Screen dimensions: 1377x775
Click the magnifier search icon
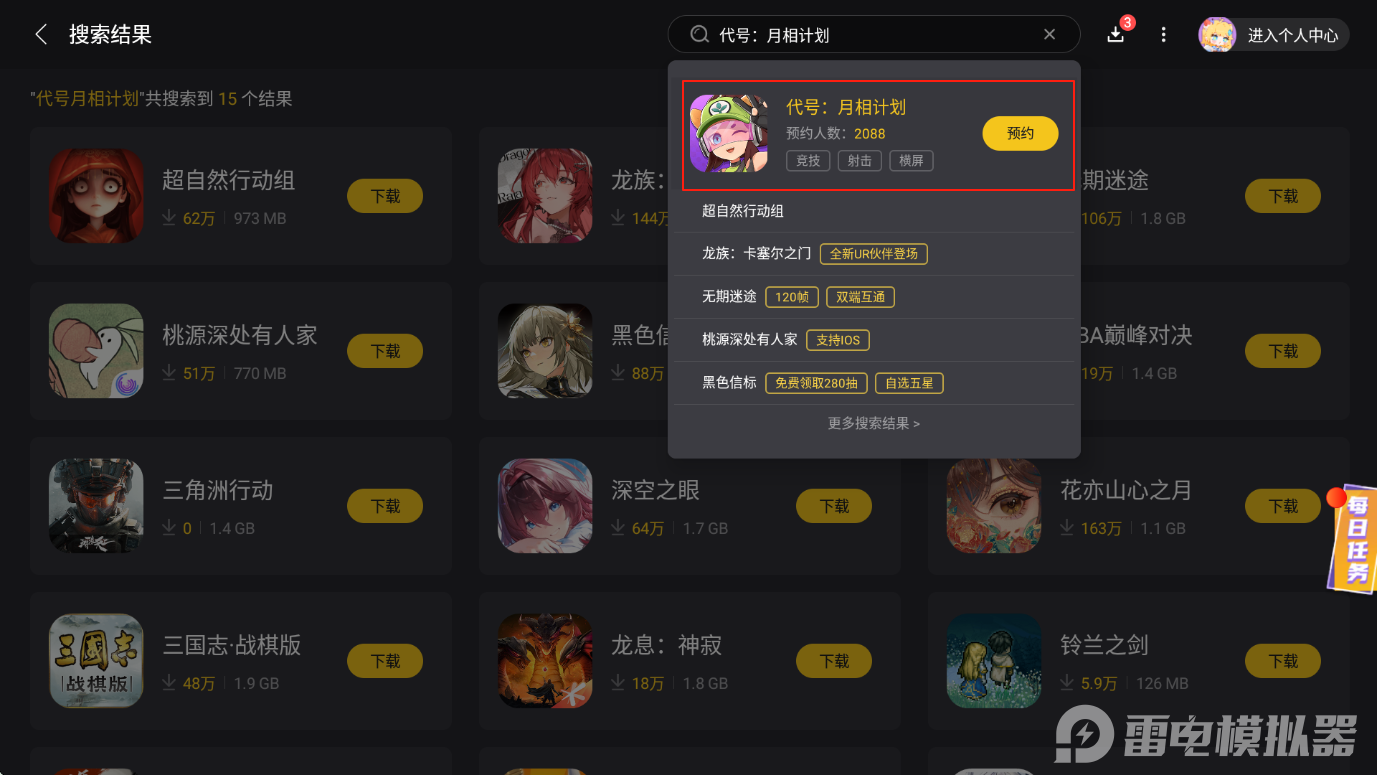(700, 35)
